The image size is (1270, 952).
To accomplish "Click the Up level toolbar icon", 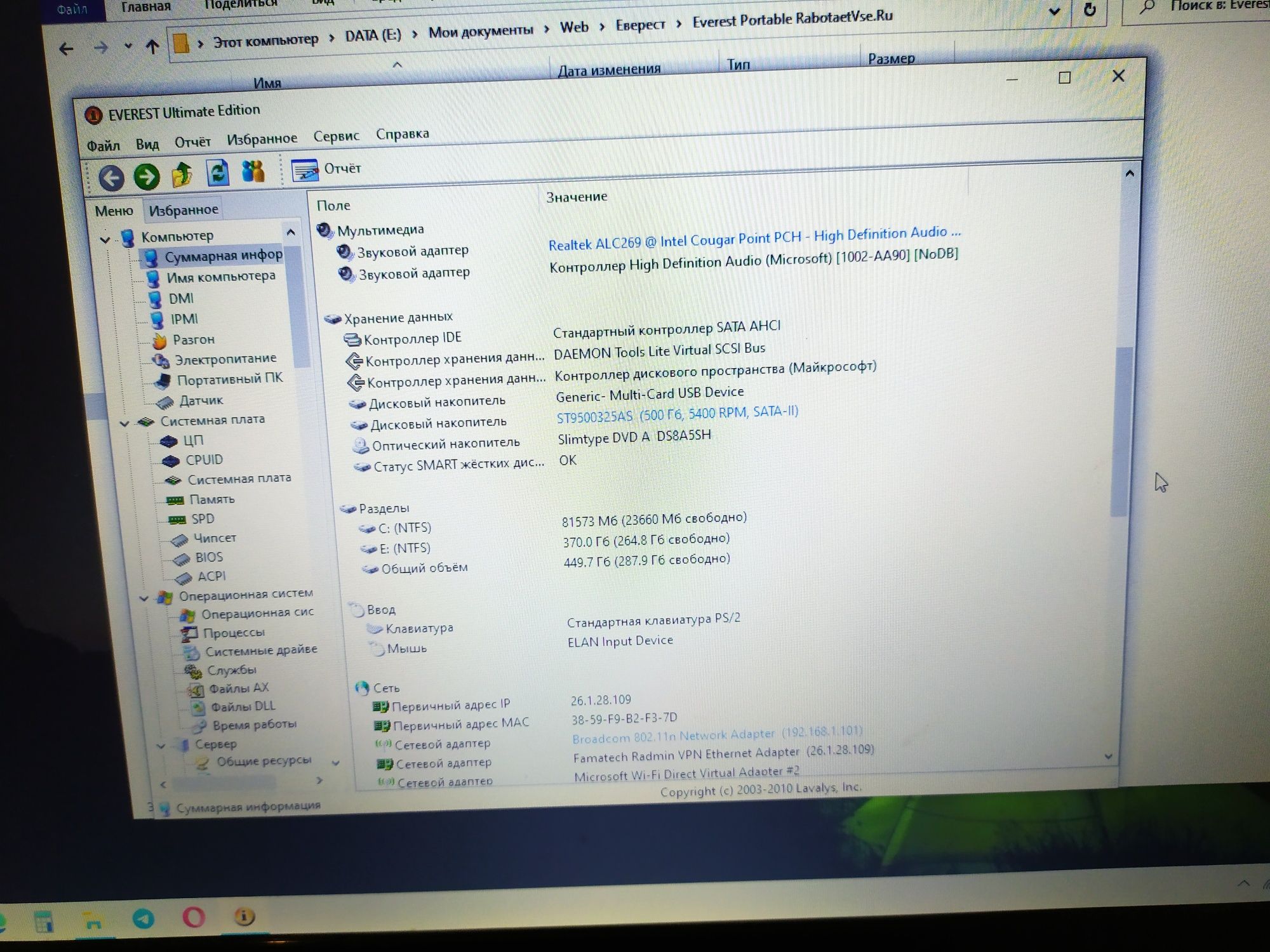I will tap(182, 175).
